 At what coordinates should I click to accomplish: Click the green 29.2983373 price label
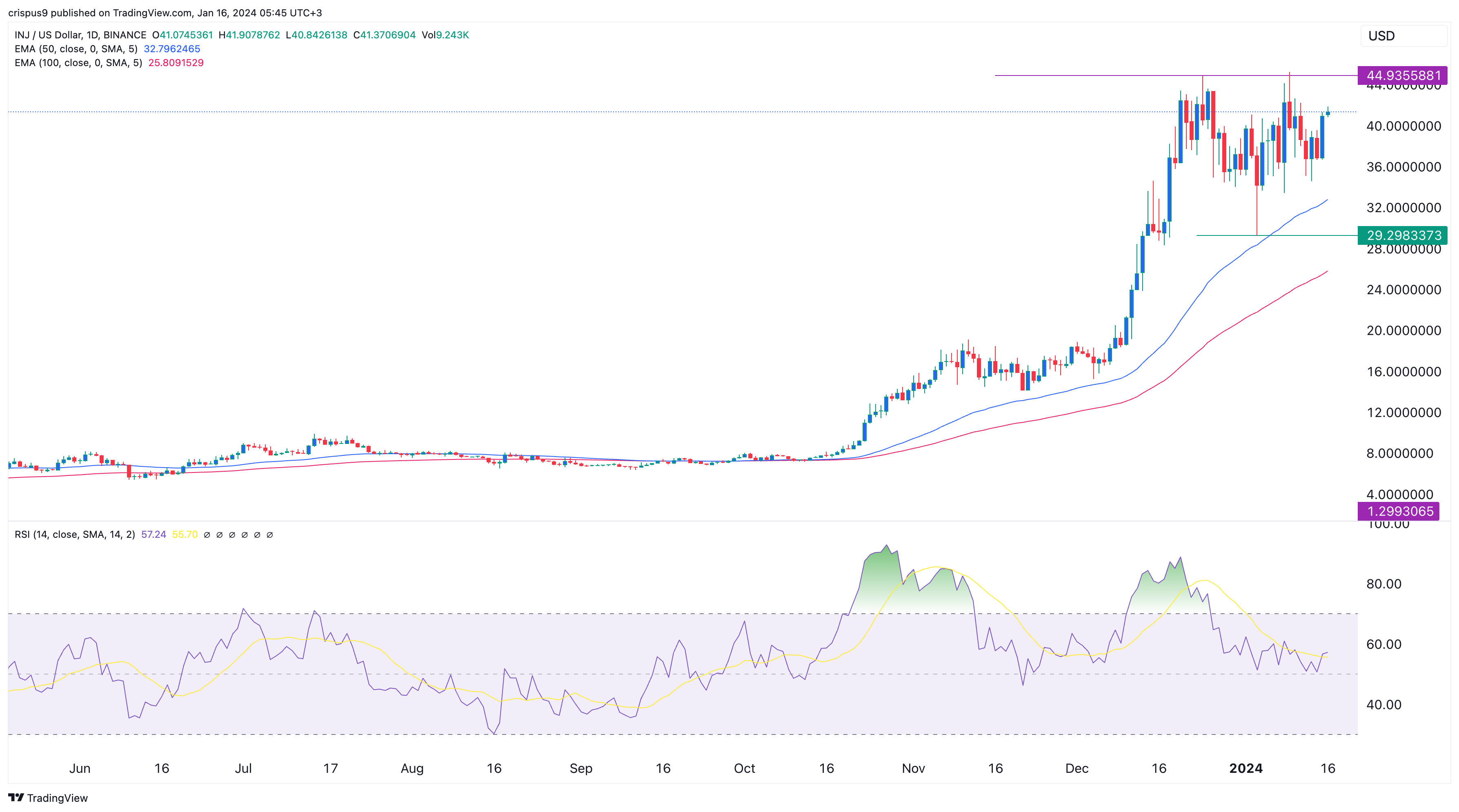[x=1403, y=236]
